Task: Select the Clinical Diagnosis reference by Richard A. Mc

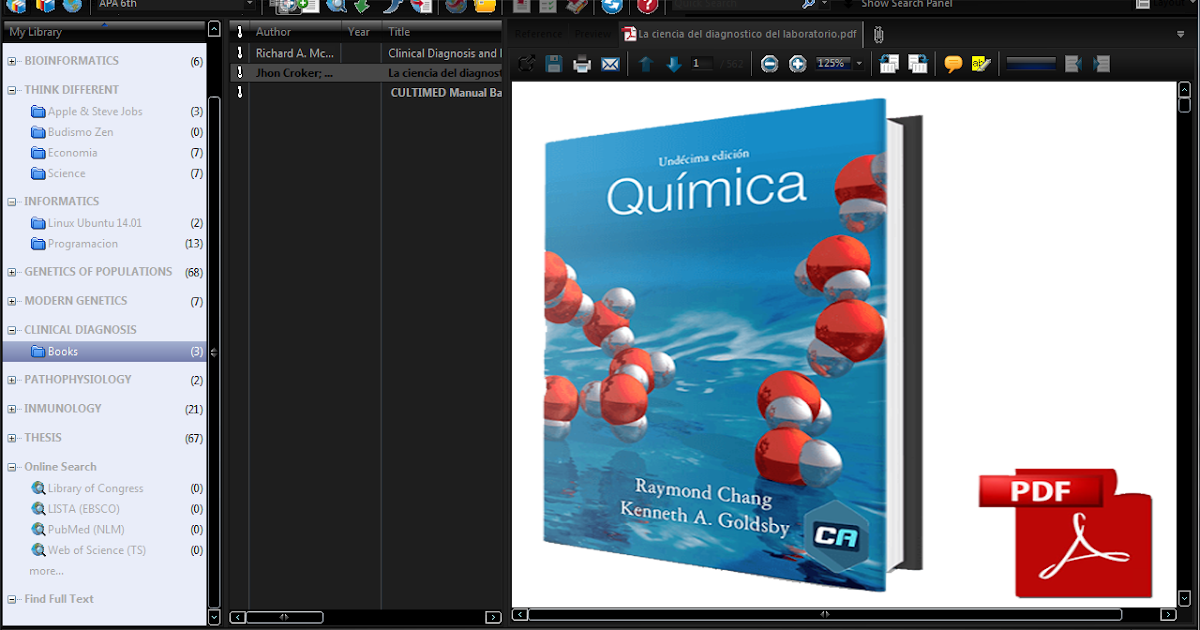Action: tap(366, 53)
